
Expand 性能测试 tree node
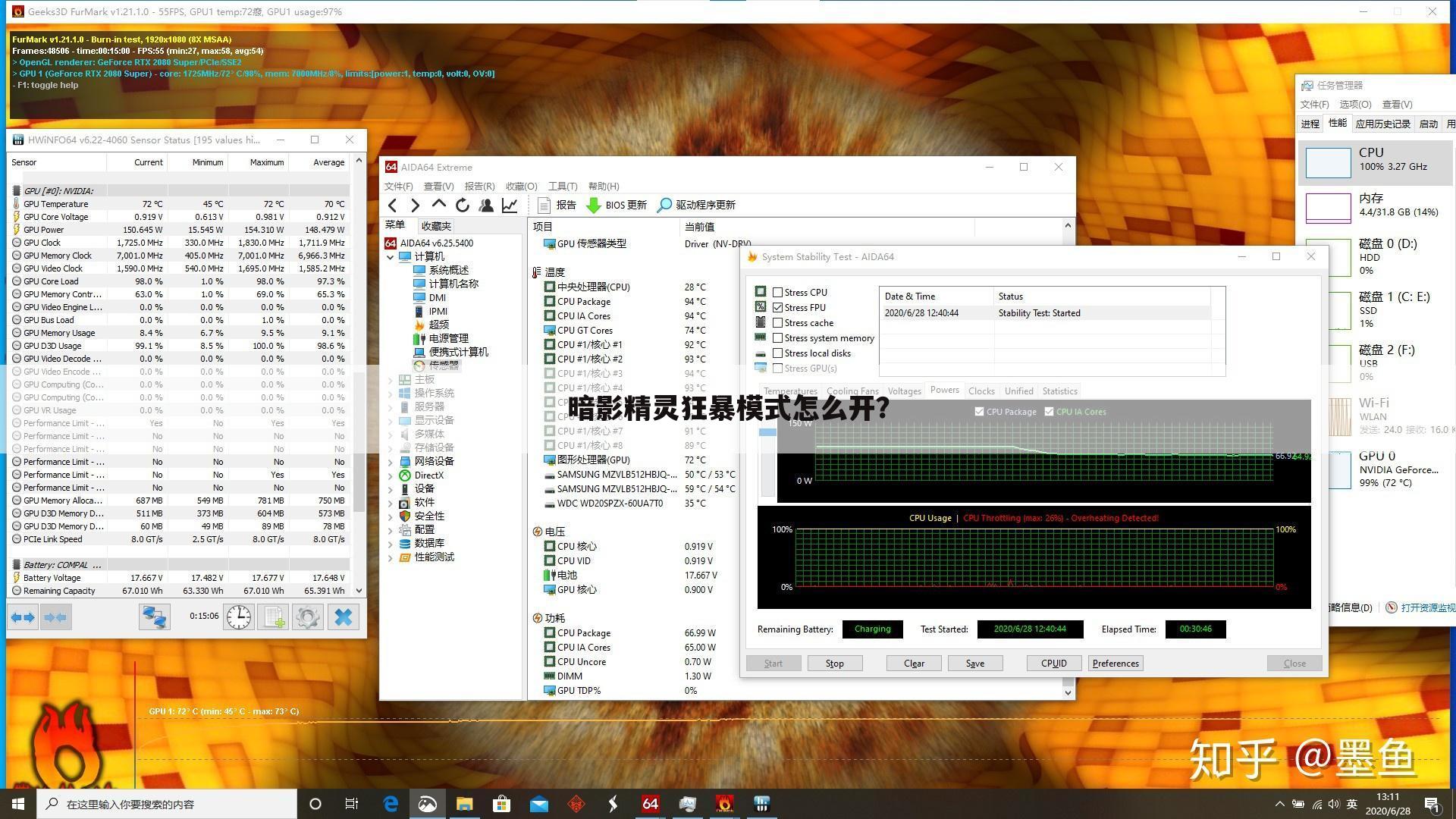[x=391, y=557]
